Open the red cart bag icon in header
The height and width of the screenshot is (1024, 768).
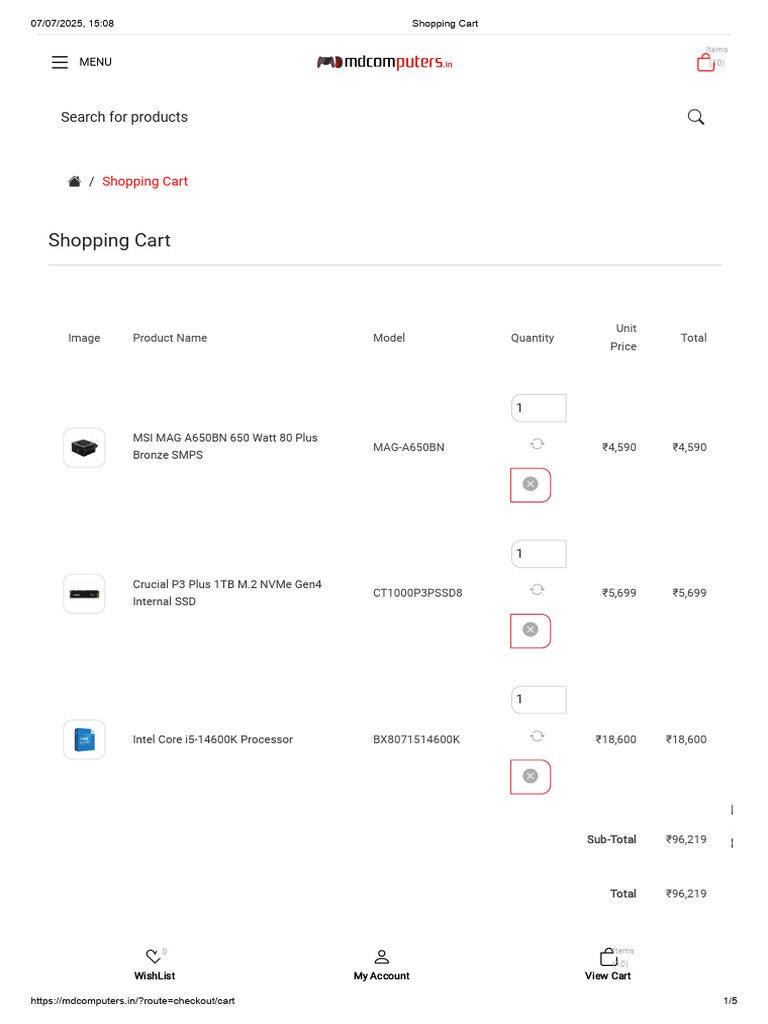tap(705, 63)
